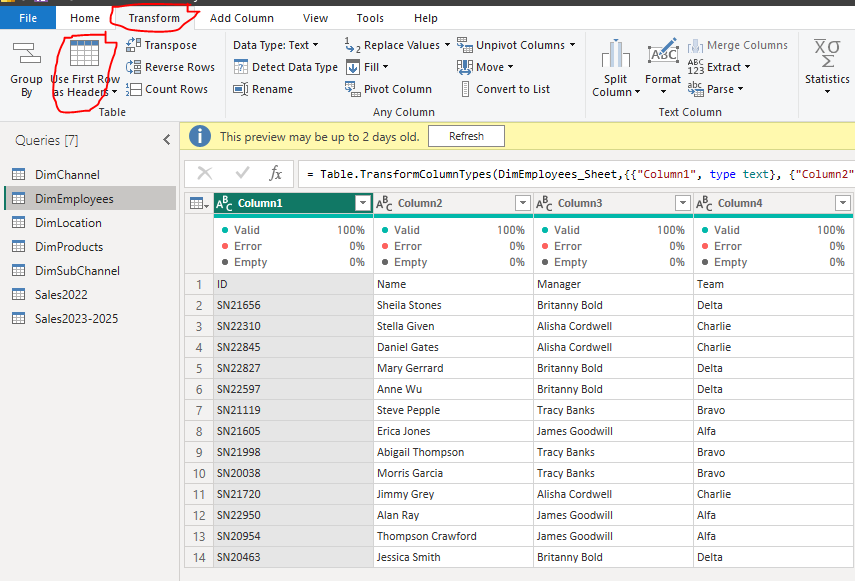Select the Sales2023-2025 query

pos(90,318)
